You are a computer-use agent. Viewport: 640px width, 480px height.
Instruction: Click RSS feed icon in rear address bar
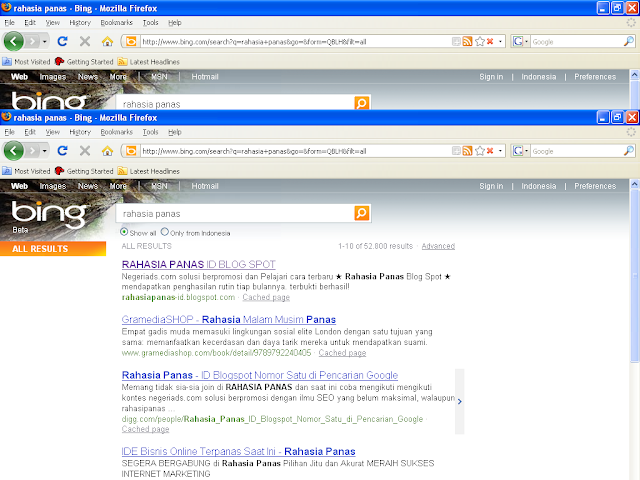[467, 42]
